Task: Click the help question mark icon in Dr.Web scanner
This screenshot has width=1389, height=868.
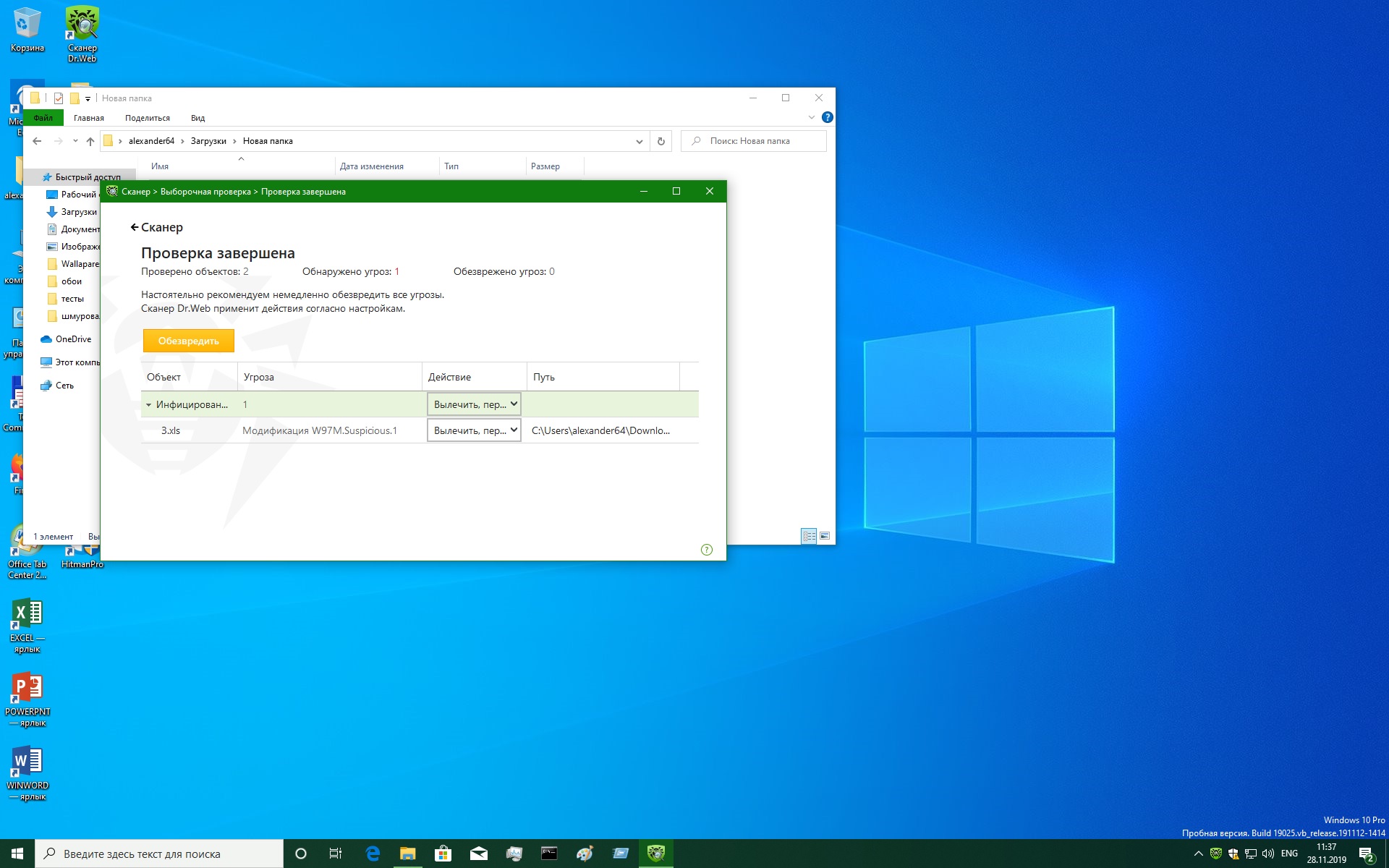Action: (707, 550)
